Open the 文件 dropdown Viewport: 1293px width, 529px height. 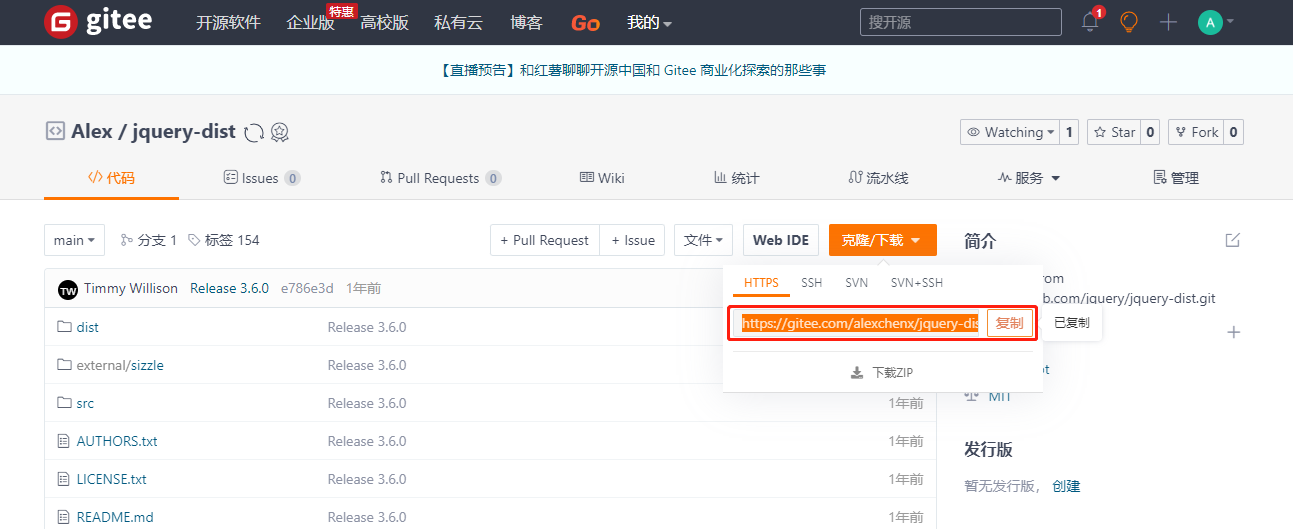coord(704,240)
